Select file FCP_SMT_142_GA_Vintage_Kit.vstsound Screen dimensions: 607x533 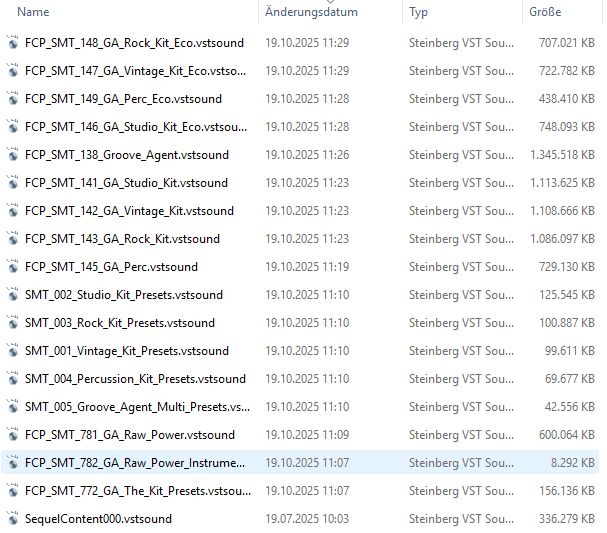[129, 211]
